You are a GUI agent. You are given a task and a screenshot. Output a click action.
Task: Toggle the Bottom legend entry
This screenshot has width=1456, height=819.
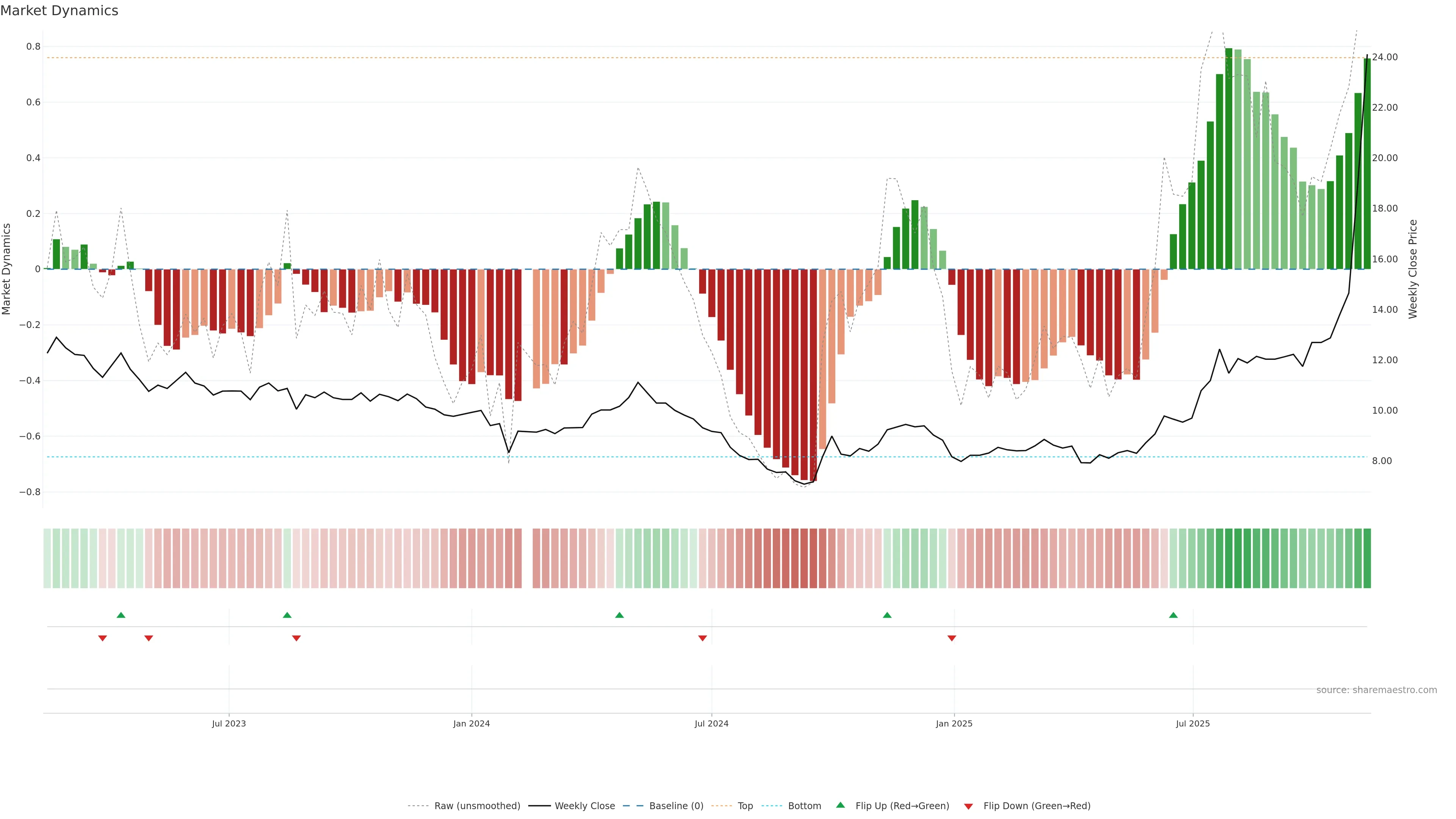804,806
